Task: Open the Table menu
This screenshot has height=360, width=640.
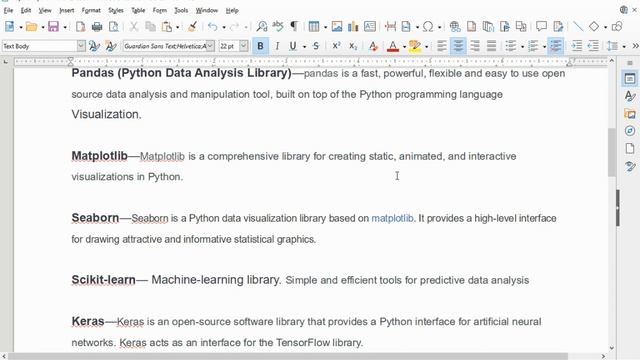Action: (x=138, y=10)
